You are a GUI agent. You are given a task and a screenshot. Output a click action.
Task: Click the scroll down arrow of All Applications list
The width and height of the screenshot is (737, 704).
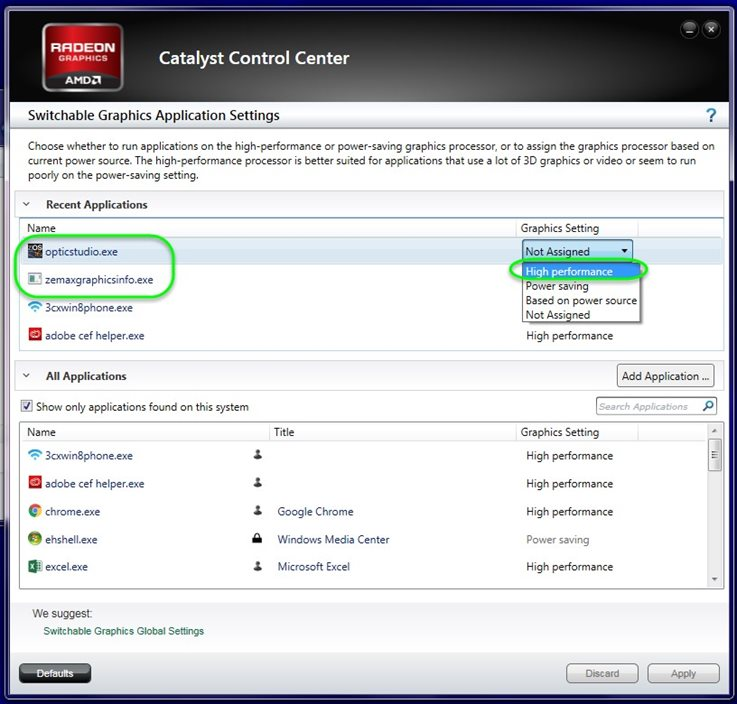coord(714,579)
